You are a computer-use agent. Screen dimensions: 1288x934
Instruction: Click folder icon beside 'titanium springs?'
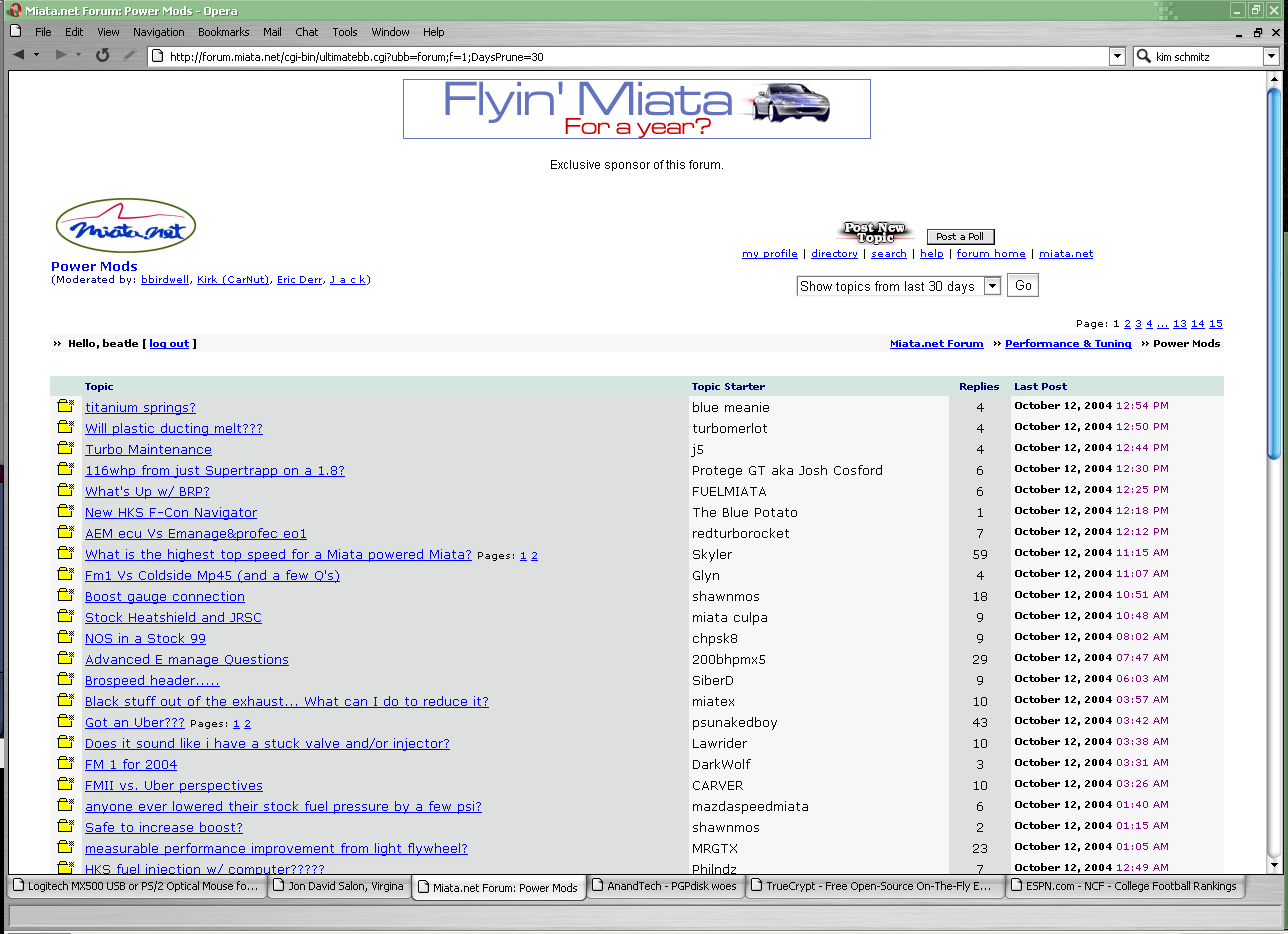click(66, 406)
